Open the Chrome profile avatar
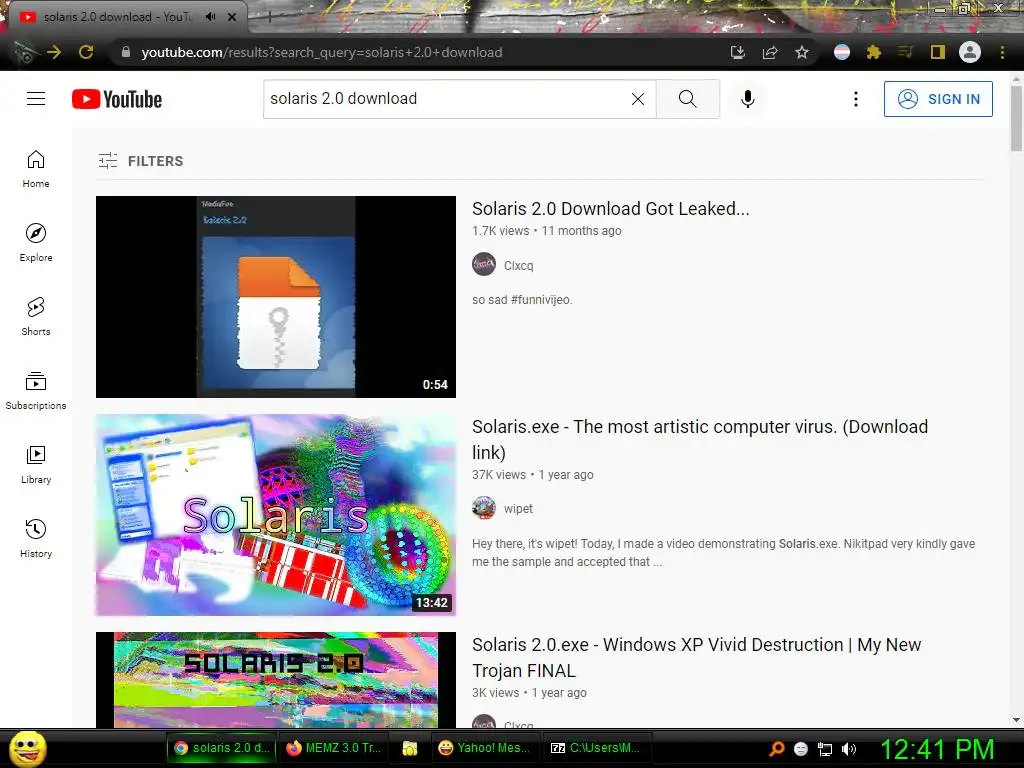Viewport: 1024px width, 768px height. coord(970,52)
